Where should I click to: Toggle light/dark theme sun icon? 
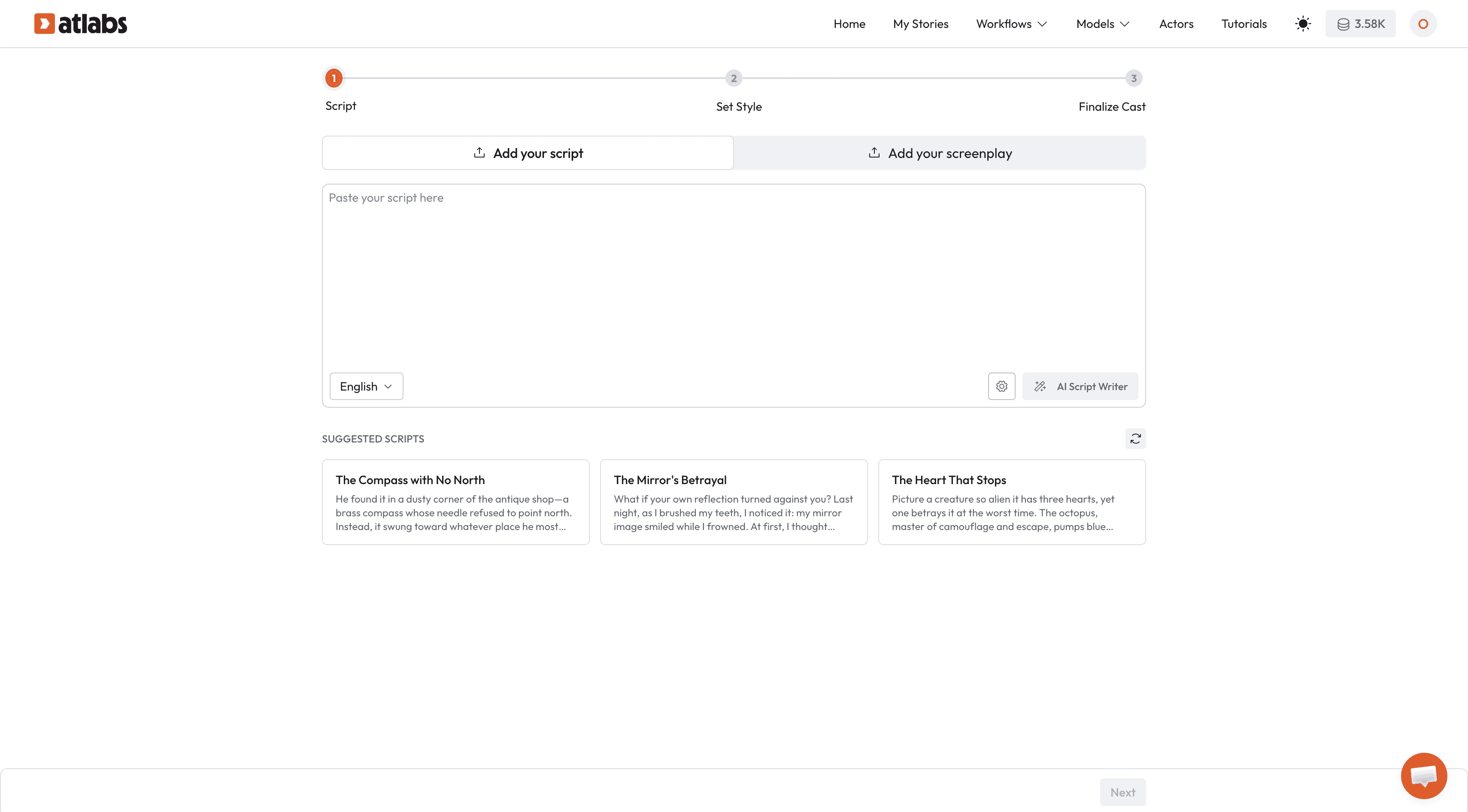pyautogui.click(x=1303, y=23)
